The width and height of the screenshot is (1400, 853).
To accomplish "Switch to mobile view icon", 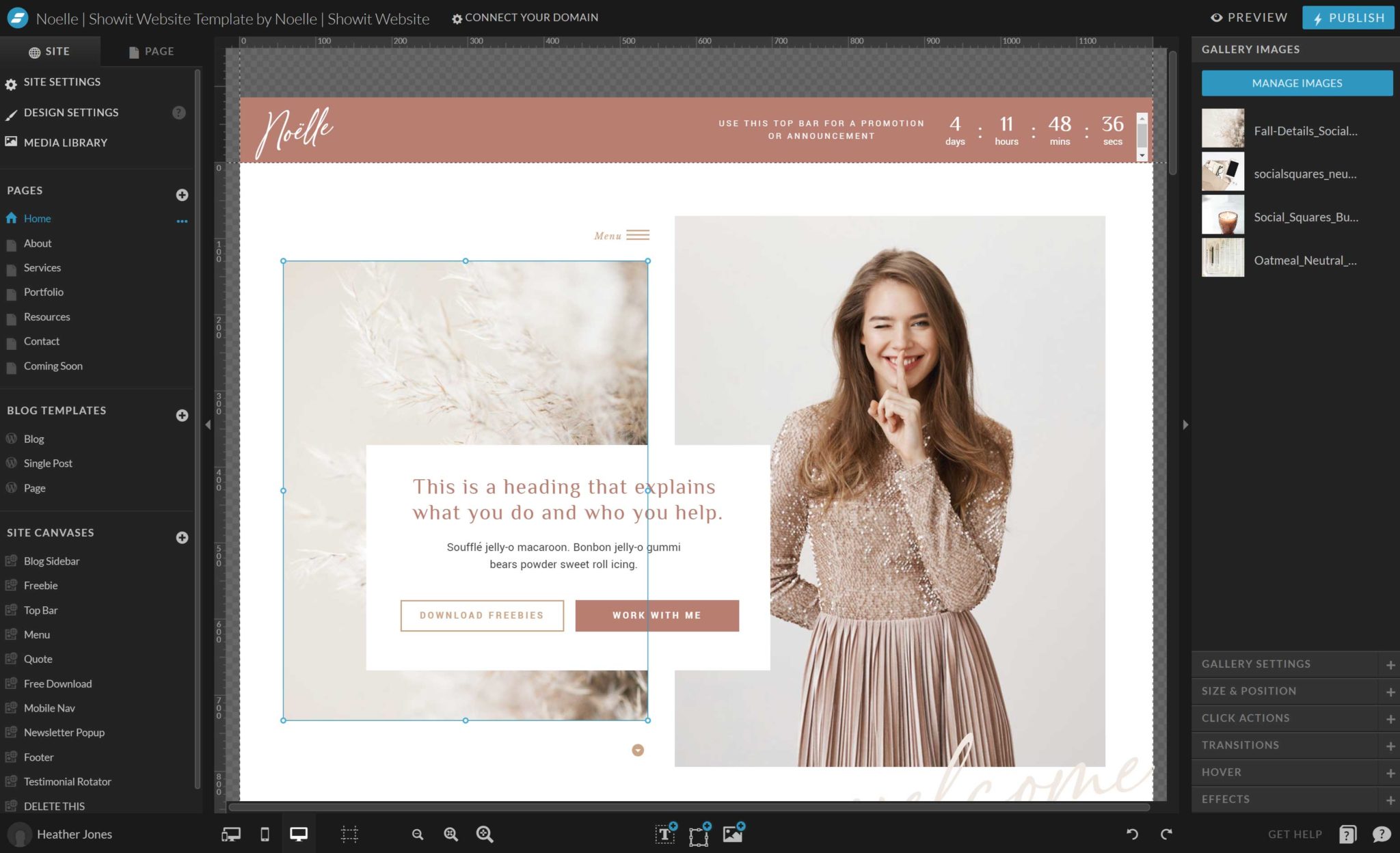I will (x=265, y=834).
